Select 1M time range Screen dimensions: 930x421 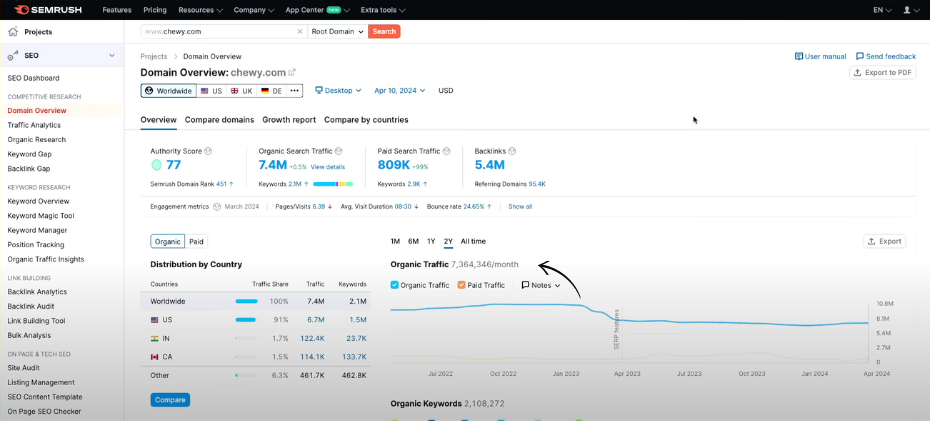pos(395,241)
